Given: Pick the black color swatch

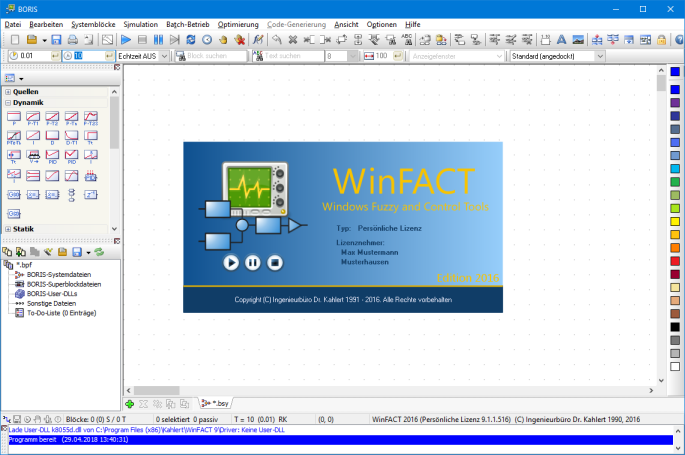Looking at the screenshot, I should 675,327.
